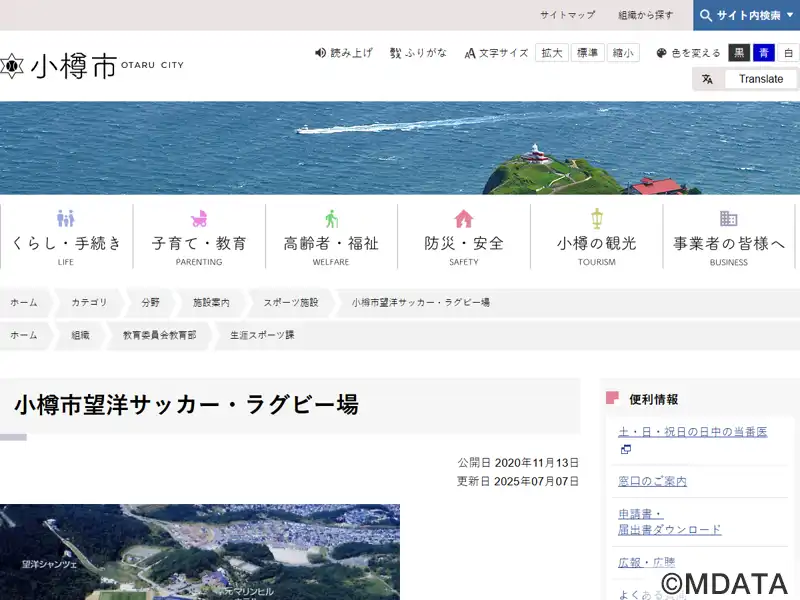Open the 高齢者・福祉 WELFARE menu
The image size is (800, 600).
click(x=331, y=236)
